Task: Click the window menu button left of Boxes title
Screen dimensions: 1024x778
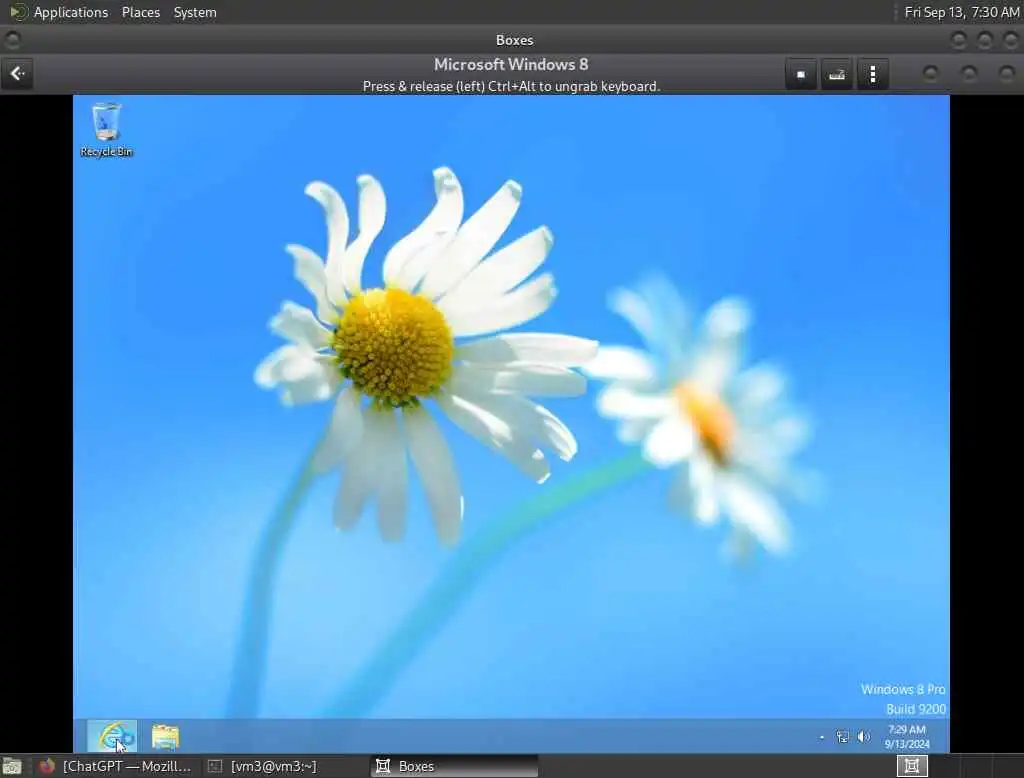Action: (x=12, y=41)
